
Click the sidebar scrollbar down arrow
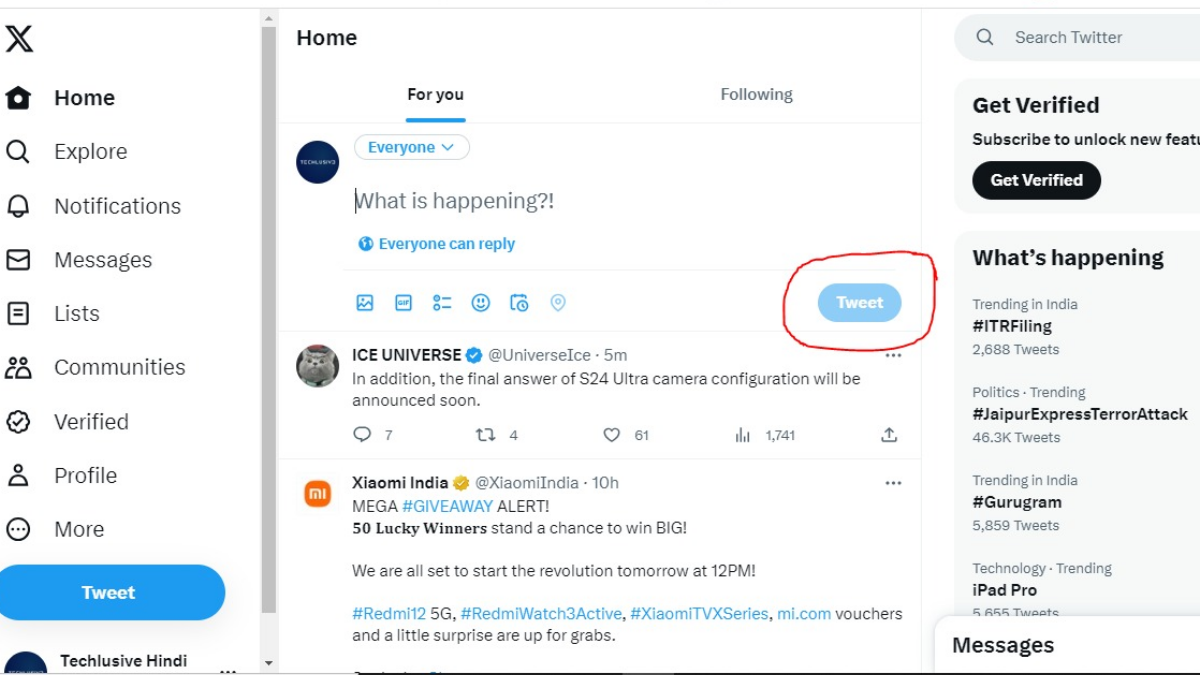click(x=268, y=663)
